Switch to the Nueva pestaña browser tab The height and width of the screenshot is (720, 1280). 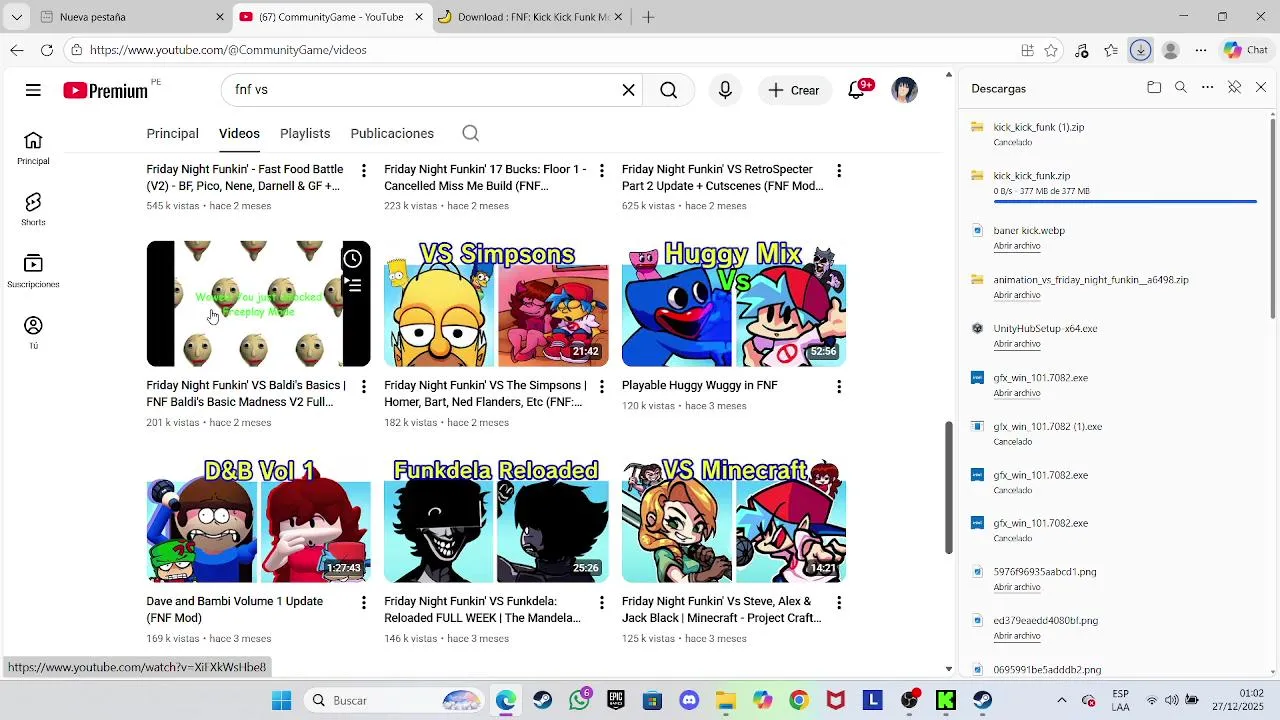(132, 17)
